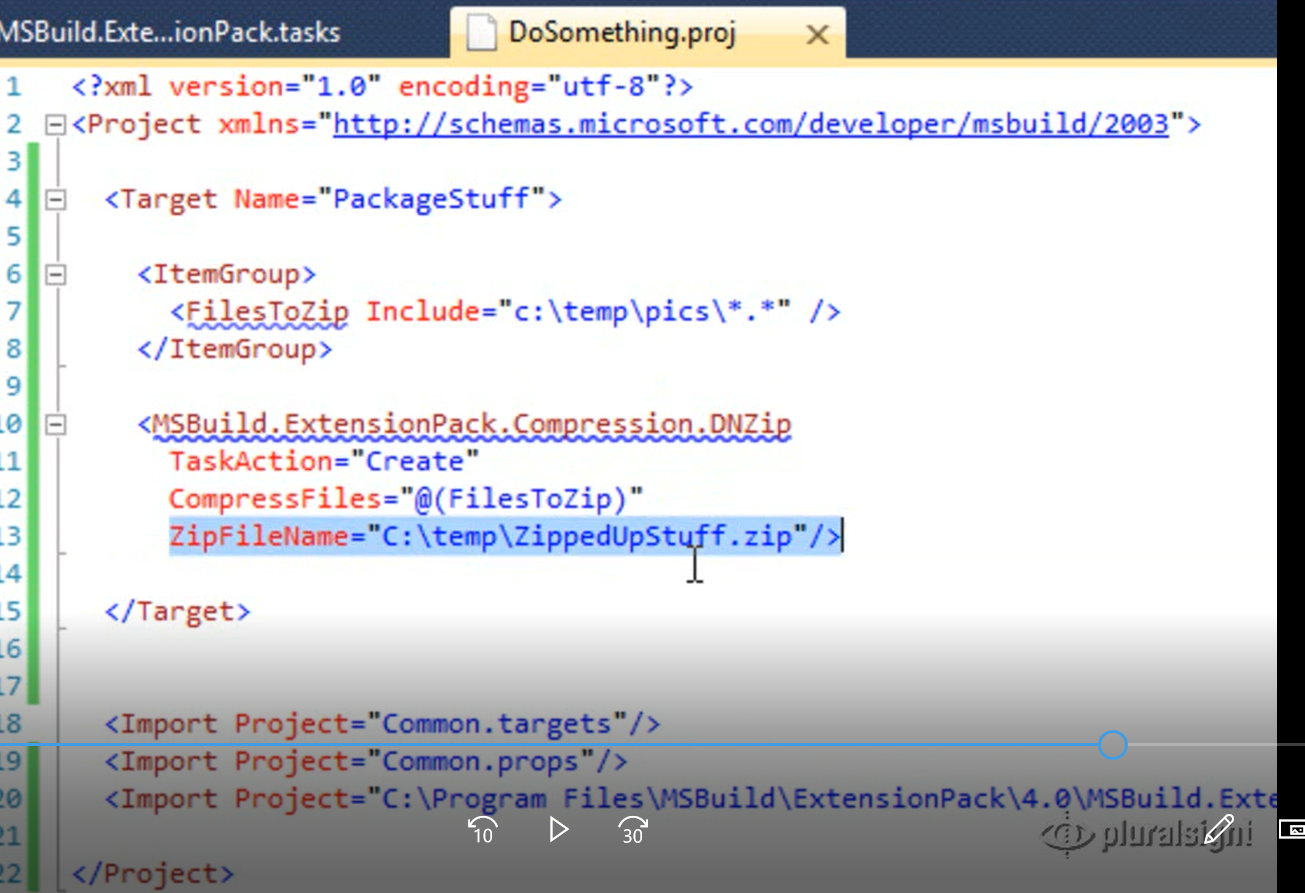This screenshot has height=893, width=1305.
Task: Switch to the DoSomething.proj tab
Action: (647, 33)
